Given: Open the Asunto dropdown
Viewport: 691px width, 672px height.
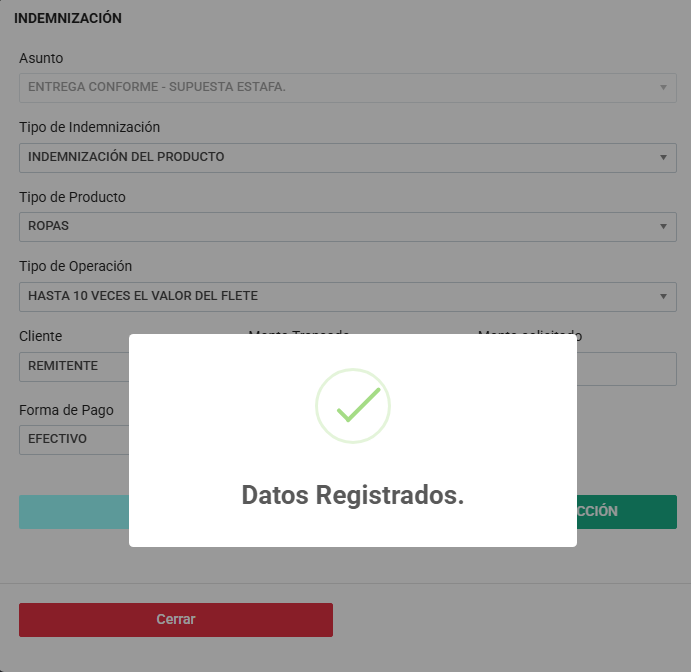Looking at the screenshot, I should 347,87.
